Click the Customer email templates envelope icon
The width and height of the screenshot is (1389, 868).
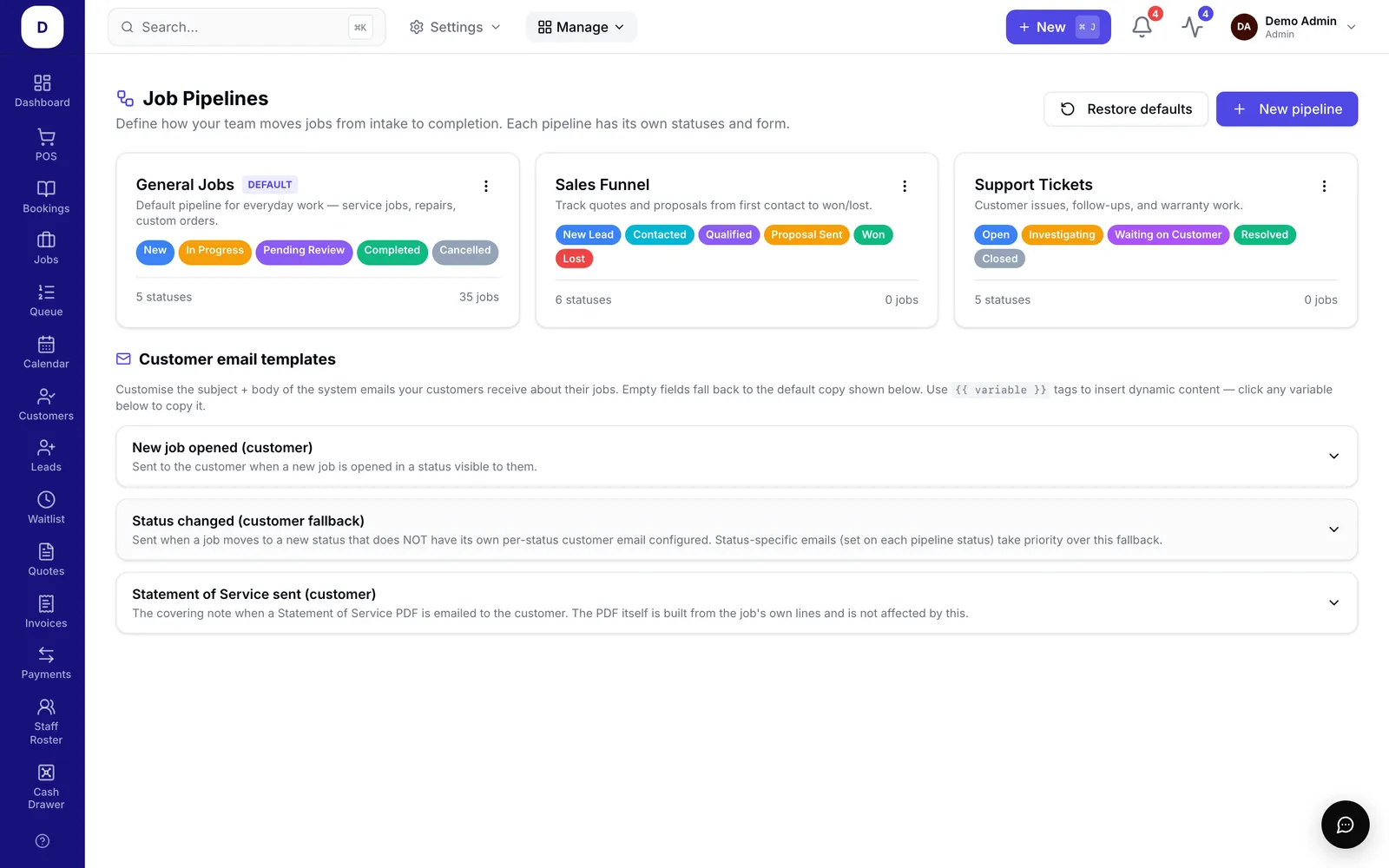coord(123,359)
